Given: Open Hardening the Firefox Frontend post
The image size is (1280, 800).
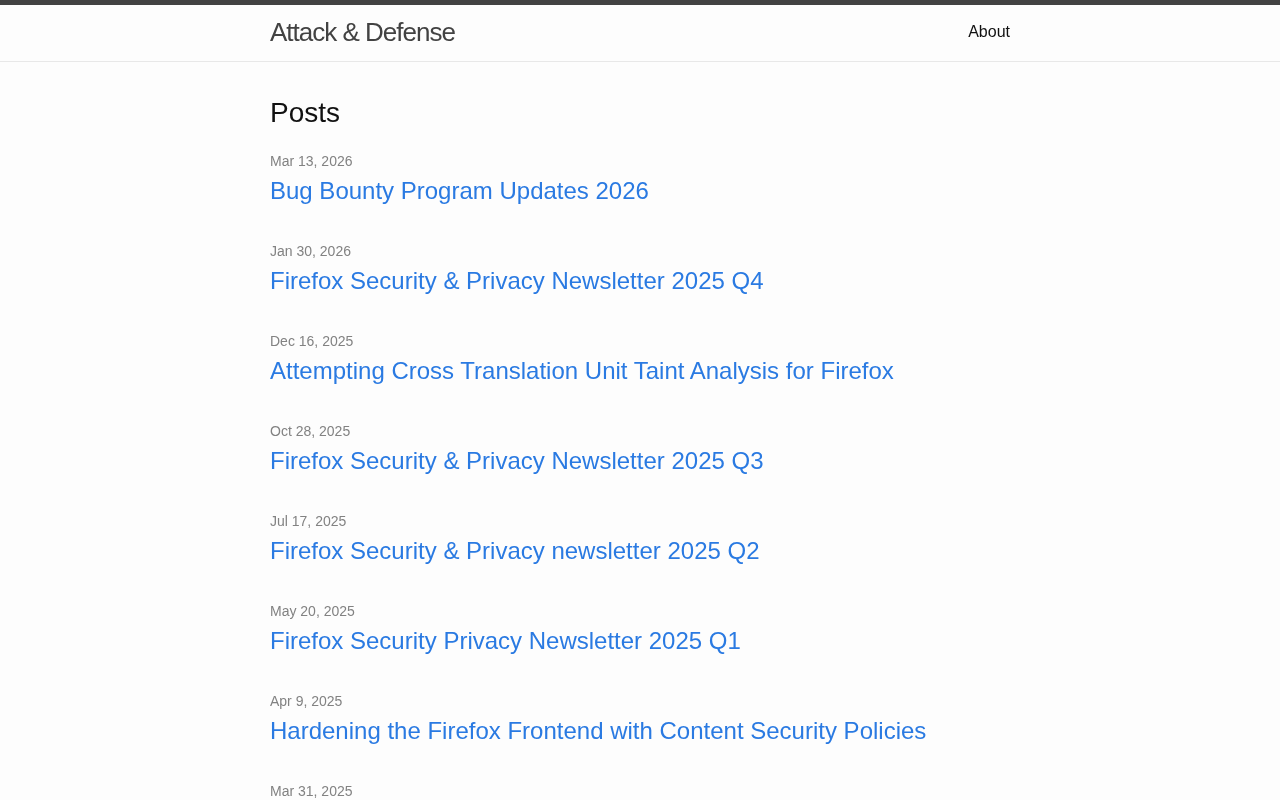Looking at the screenshot, I should (597, 731).
